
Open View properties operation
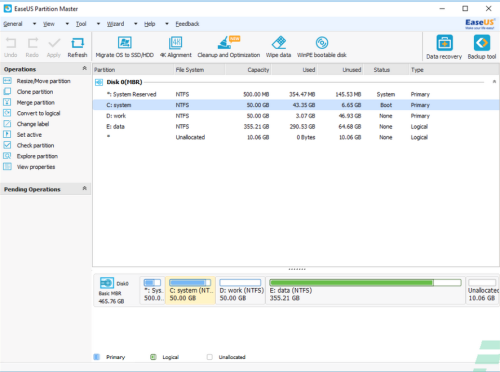coord(29,167)
